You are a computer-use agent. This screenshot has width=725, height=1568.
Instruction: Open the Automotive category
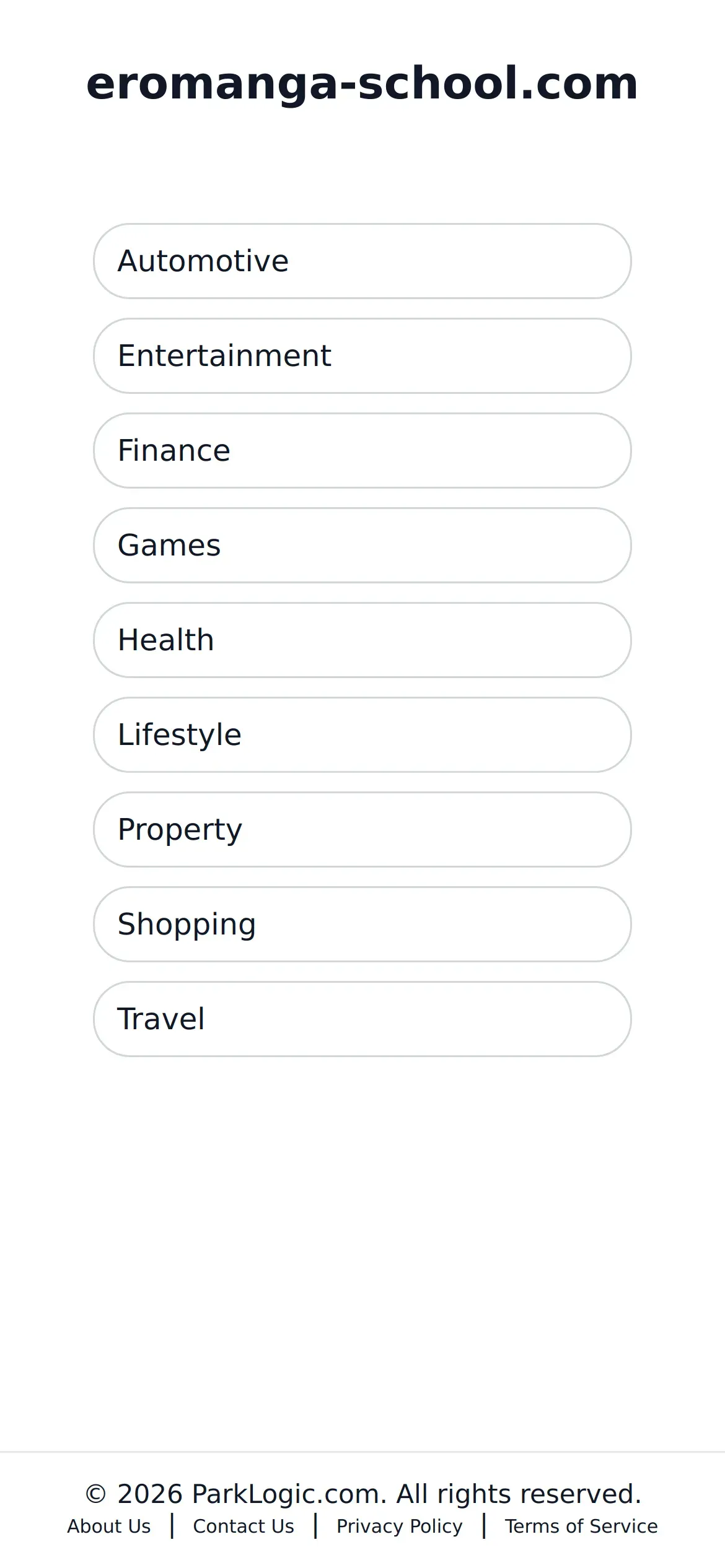tap(362, 261)
